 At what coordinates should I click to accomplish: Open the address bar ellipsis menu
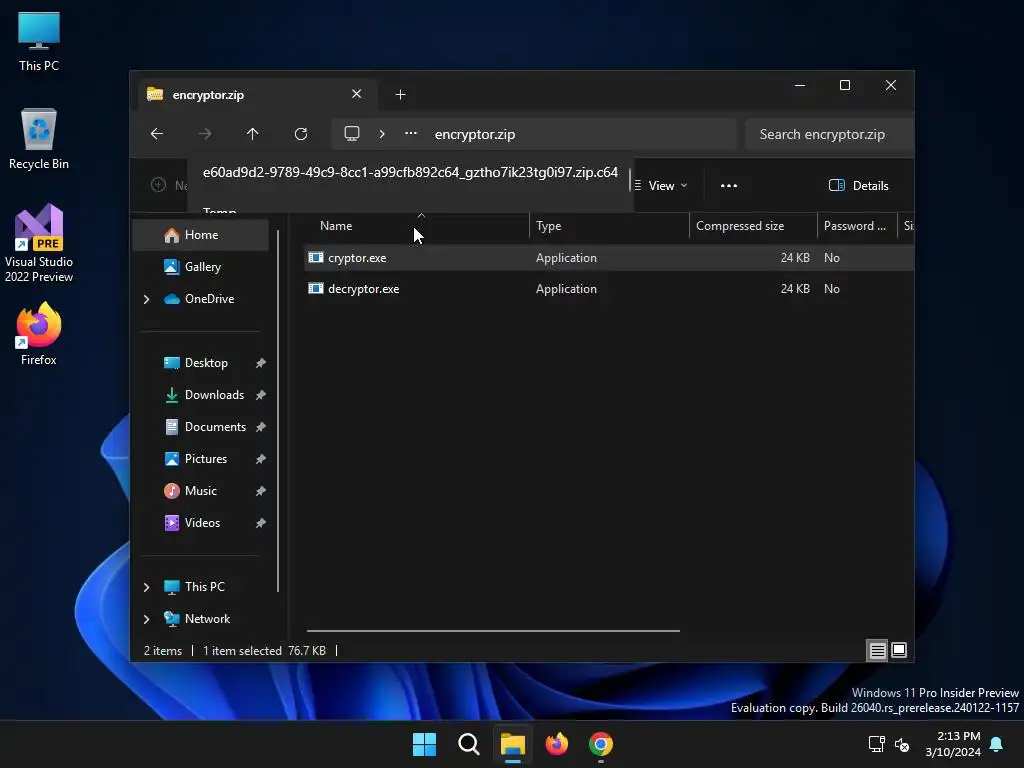pyautogui.click(x=411, y=134)
